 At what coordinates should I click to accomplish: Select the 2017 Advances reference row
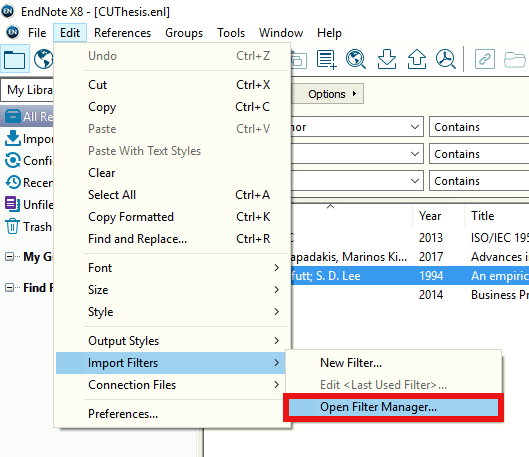coord(410,257)
